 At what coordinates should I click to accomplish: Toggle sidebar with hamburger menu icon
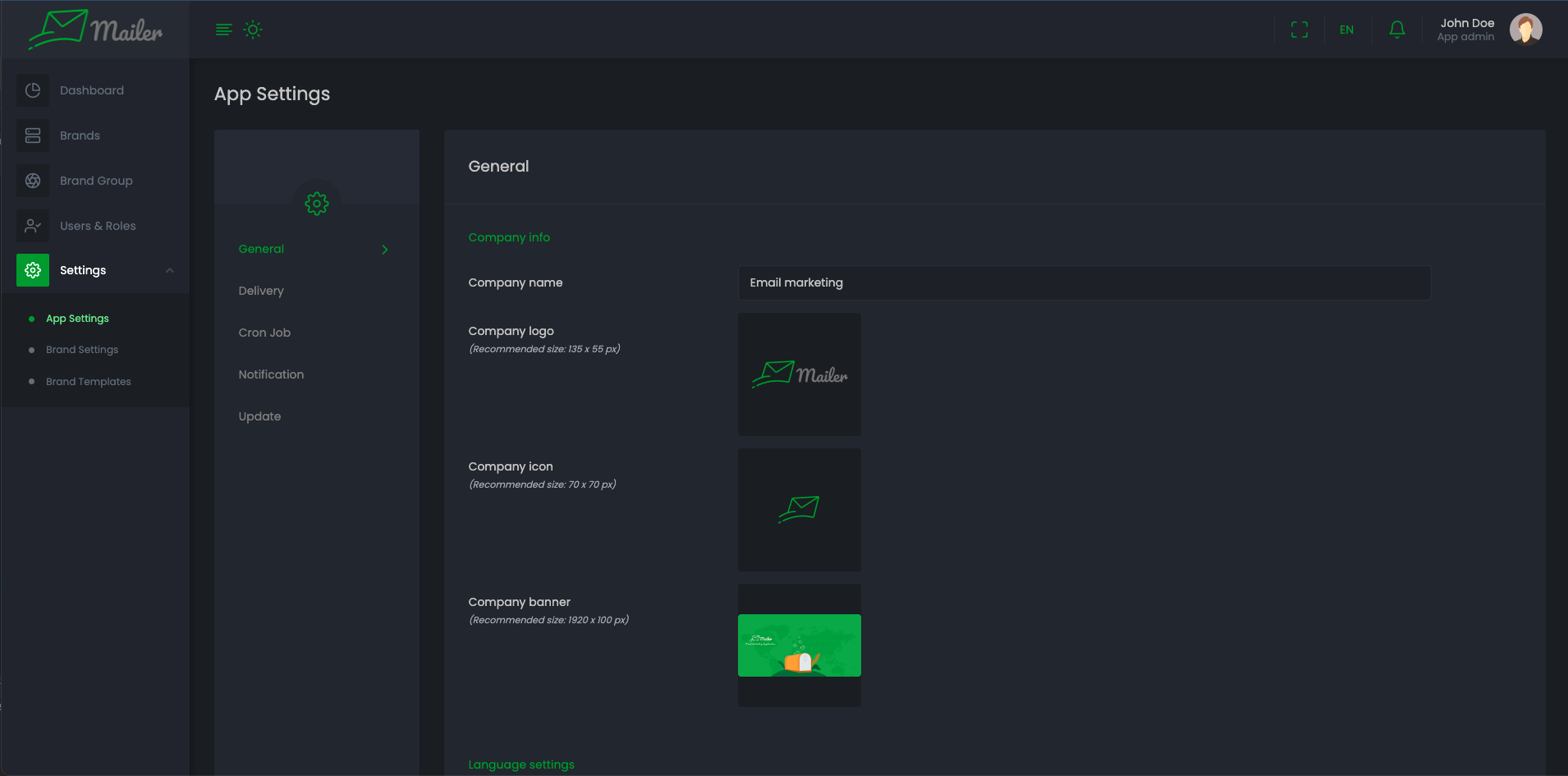tap(223, 30)
